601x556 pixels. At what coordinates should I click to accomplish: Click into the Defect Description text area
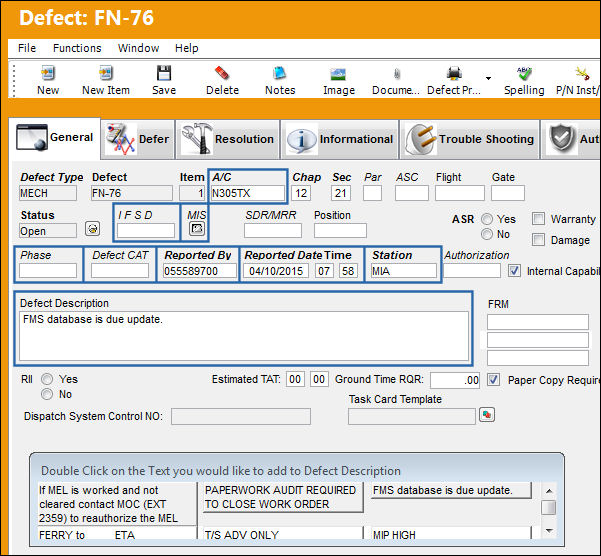pos(244,336)
